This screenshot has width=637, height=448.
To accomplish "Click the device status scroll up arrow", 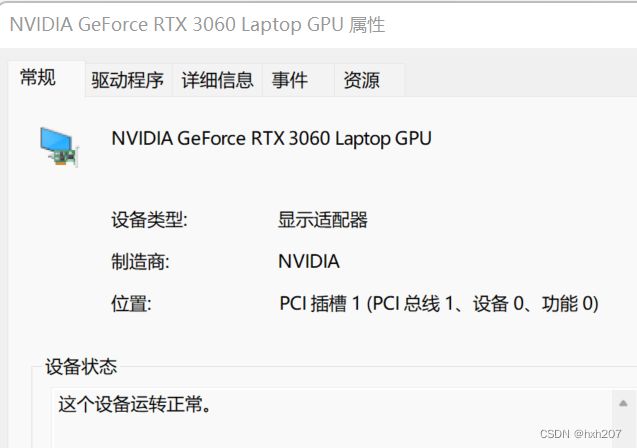I will (x=623, y=403).
